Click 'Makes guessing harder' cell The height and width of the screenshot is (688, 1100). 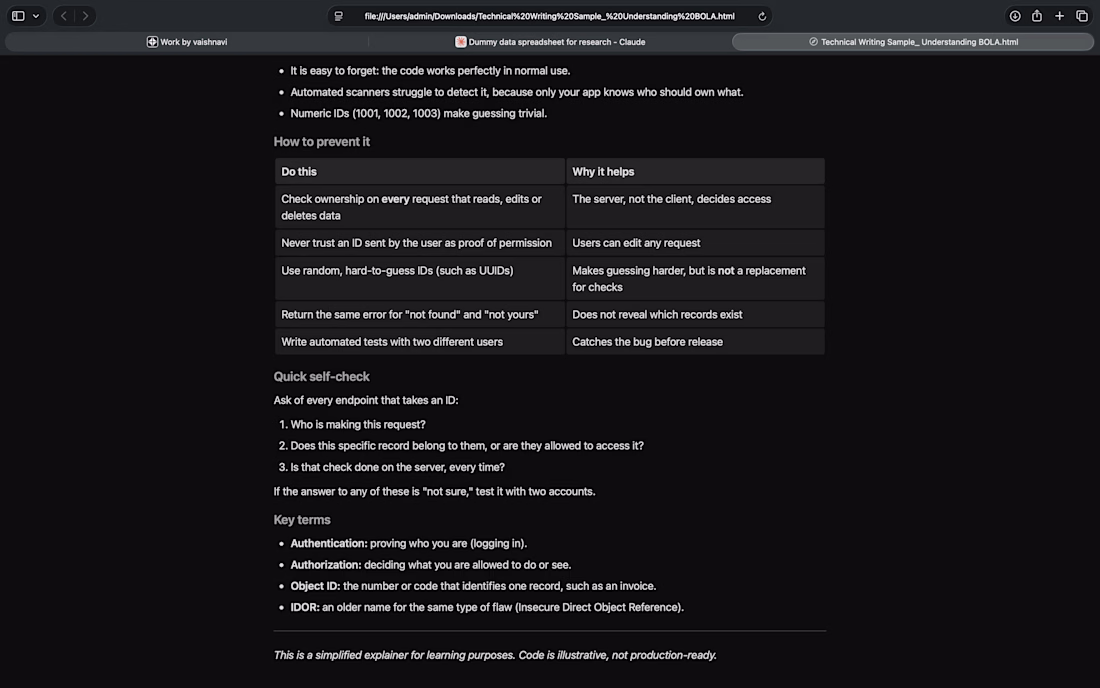tap(695, 279)
